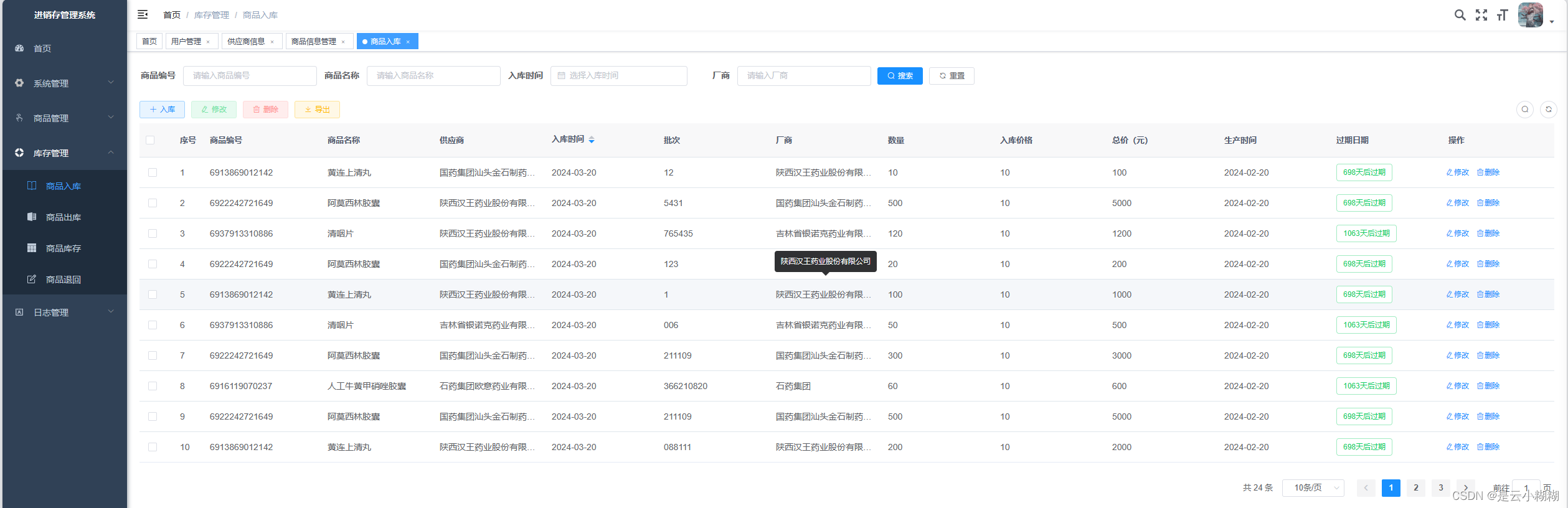The image size is (1568, 508).
Task: Close the 商品入库 tab
Action: coord(408,42)
